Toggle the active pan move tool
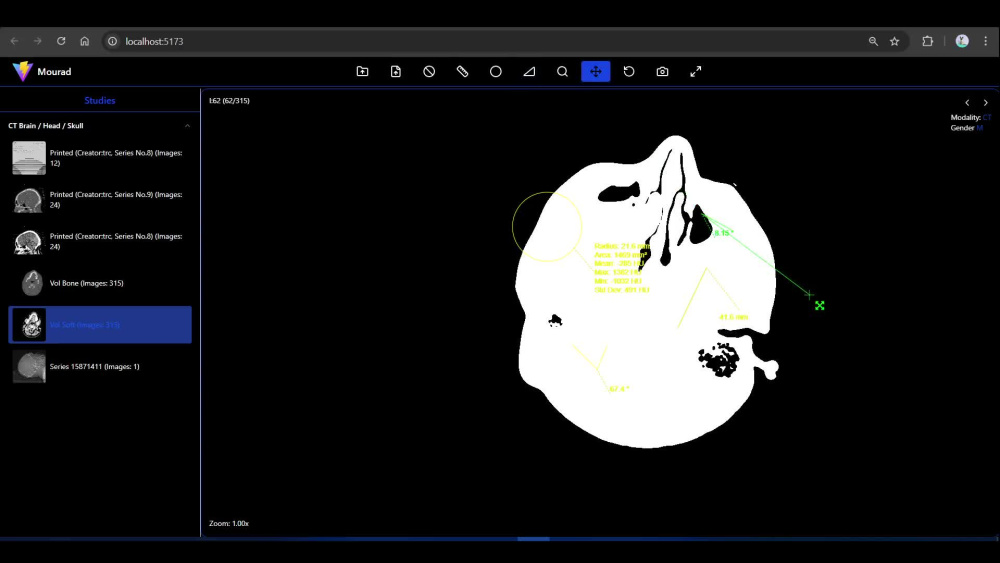The width and height of the screenshot is (1000, 563). tap(596, 71)
